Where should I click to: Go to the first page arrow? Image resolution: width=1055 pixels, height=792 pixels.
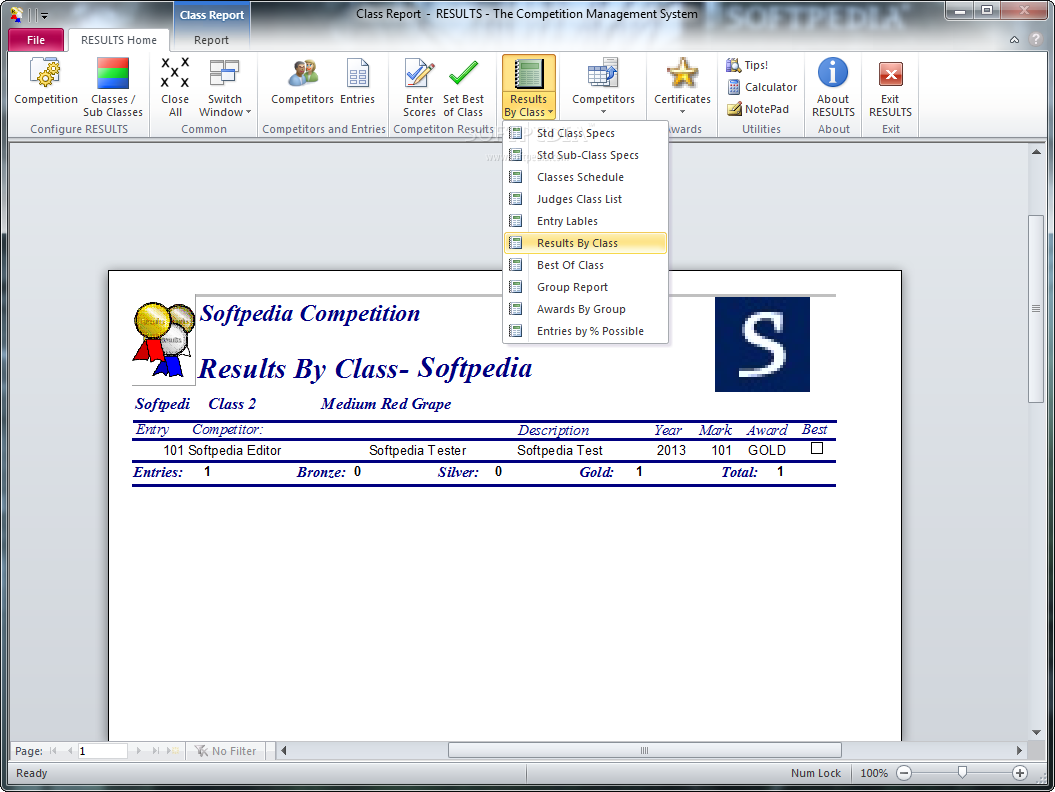(x=53, y=751)
